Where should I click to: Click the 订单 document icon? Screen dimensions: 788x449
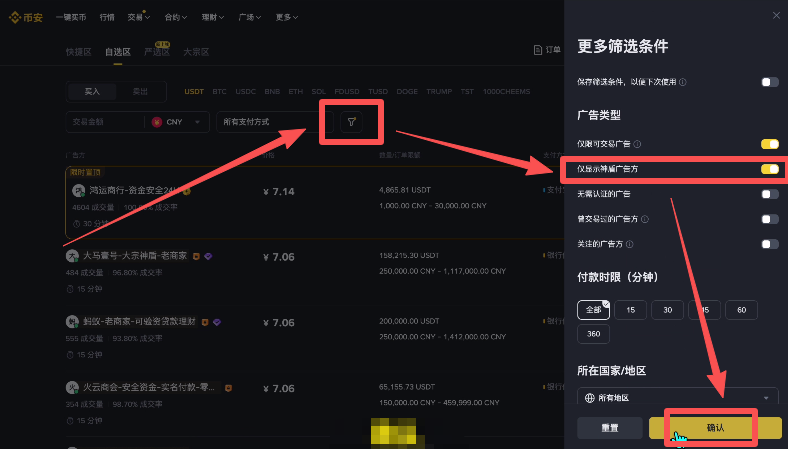coord(539,50)
